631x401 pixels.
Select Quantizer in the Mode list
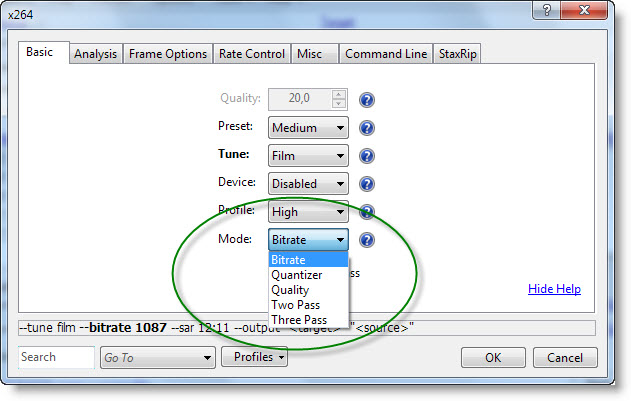pos(308,275)
